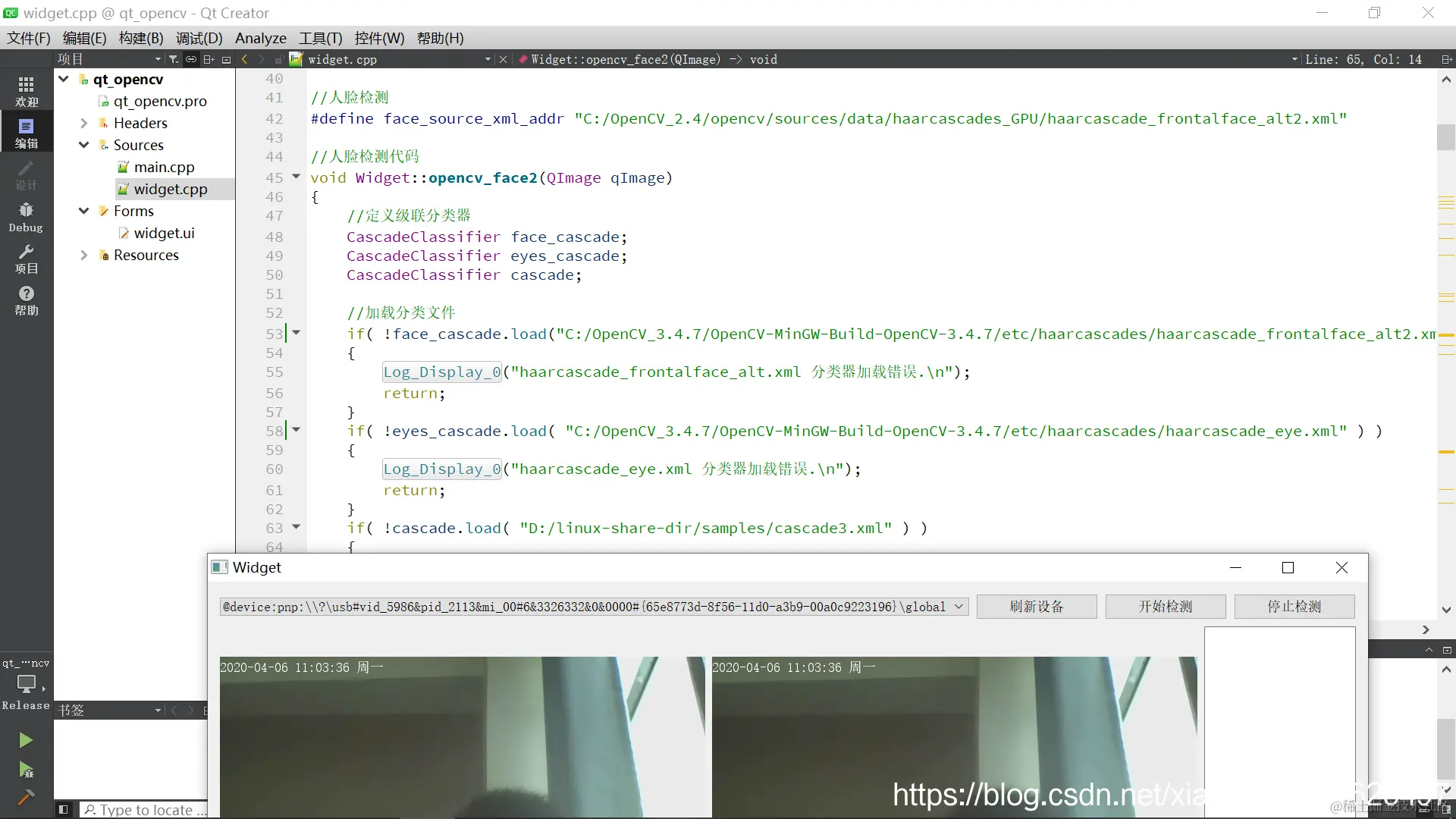
Task: Expand the Headers folder
Action: (x=84, y=123)
